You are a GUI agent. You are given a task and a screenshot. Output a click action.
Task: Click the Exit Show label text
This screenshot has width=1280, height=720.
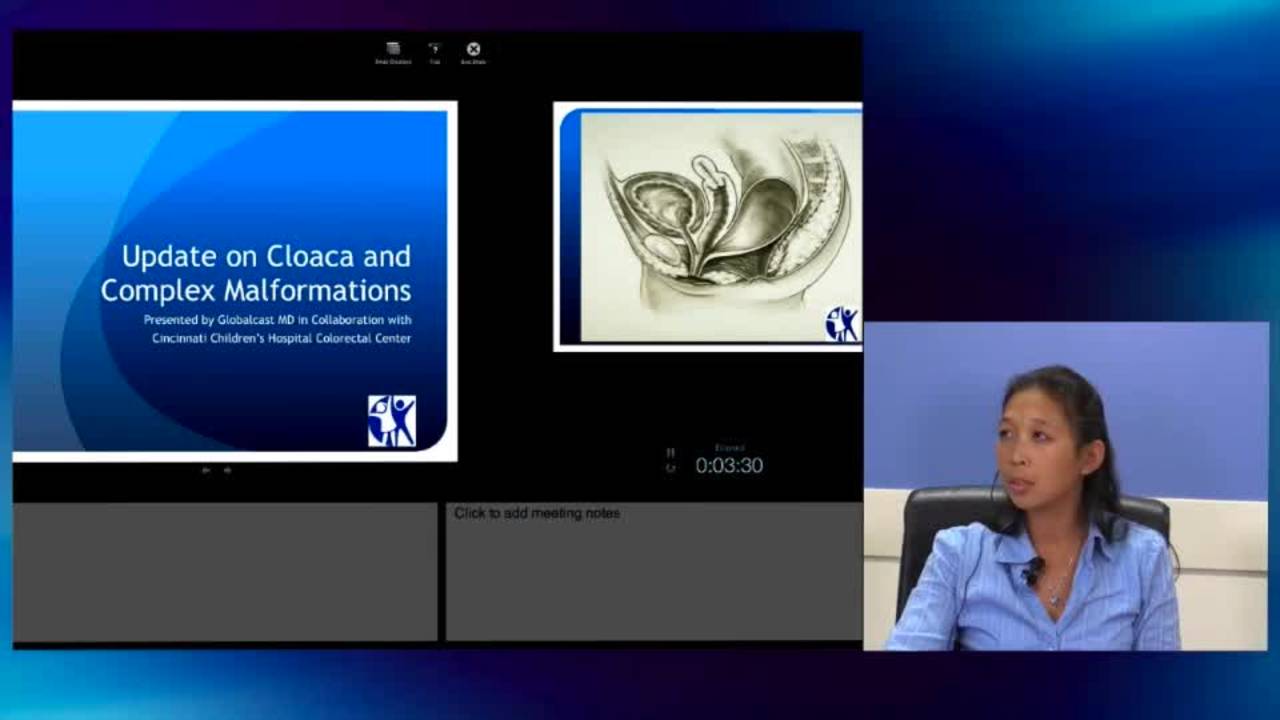(473, 60)
